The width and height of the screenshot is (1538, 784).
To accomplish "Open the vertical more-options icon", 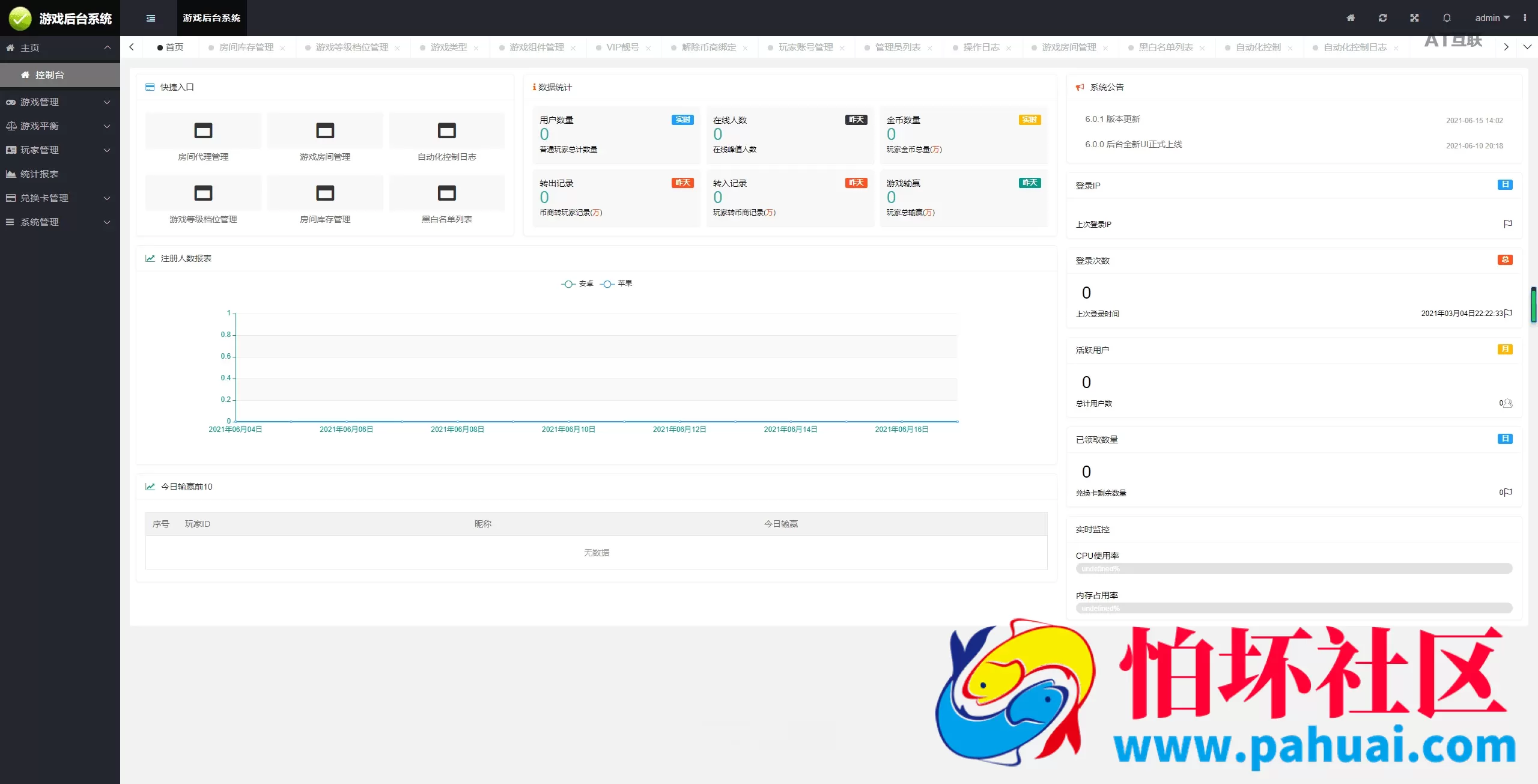I will (1525, 18).
